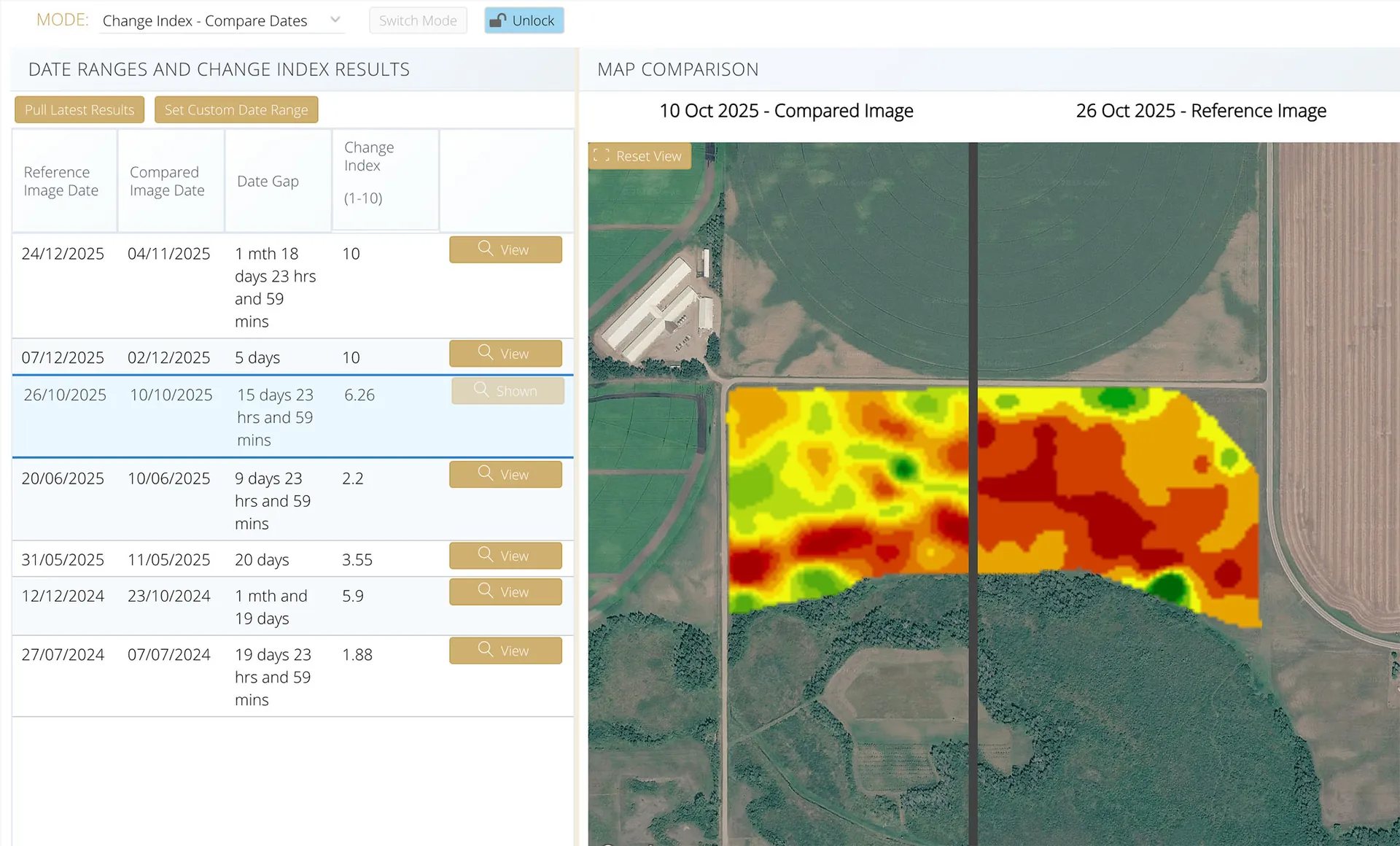
Task: Select the 26/10/2025 reference date cell
Action: 65,395
